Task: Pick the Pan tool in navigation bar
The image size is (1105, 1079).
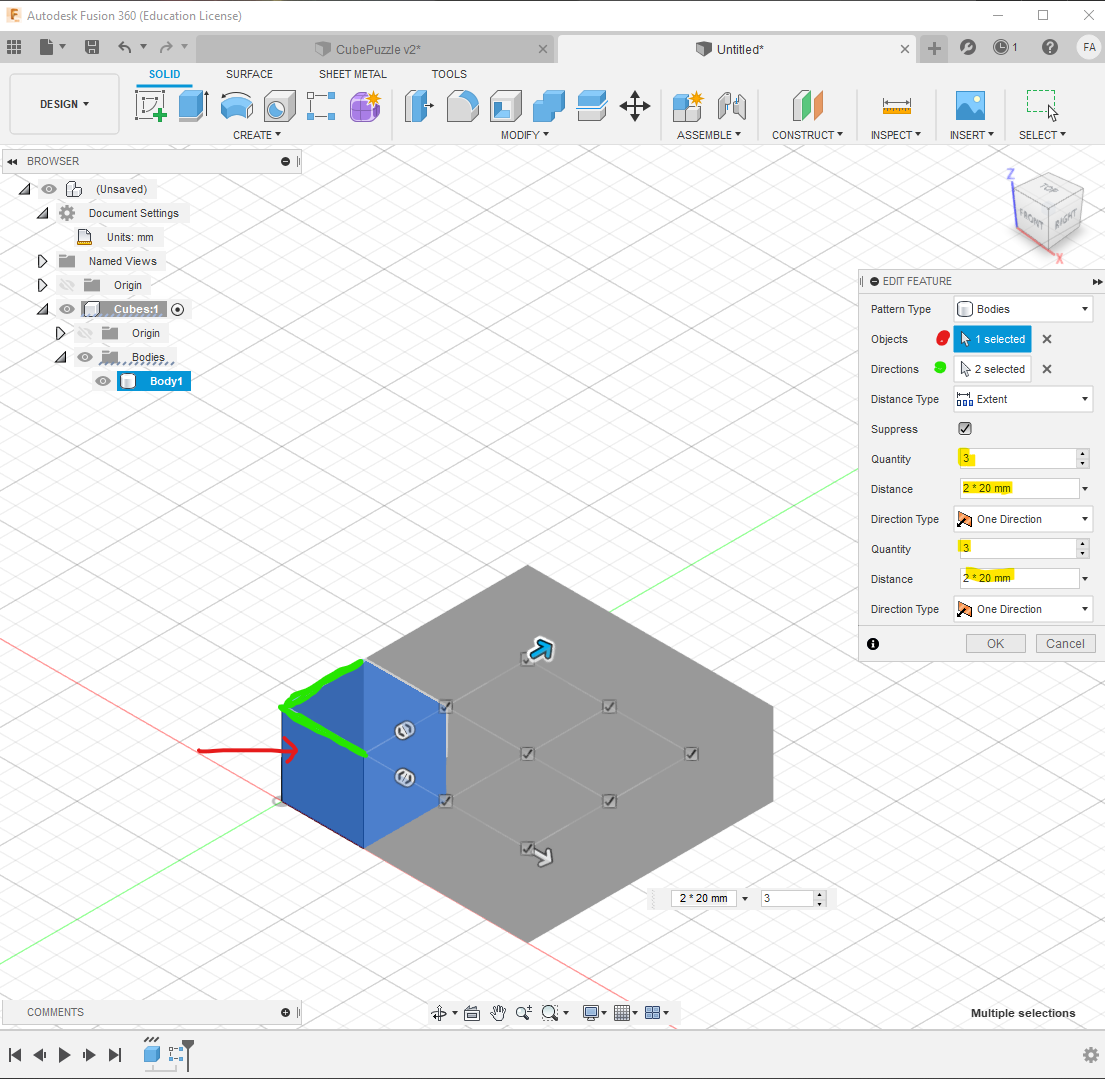Action: click(498, 1012)
